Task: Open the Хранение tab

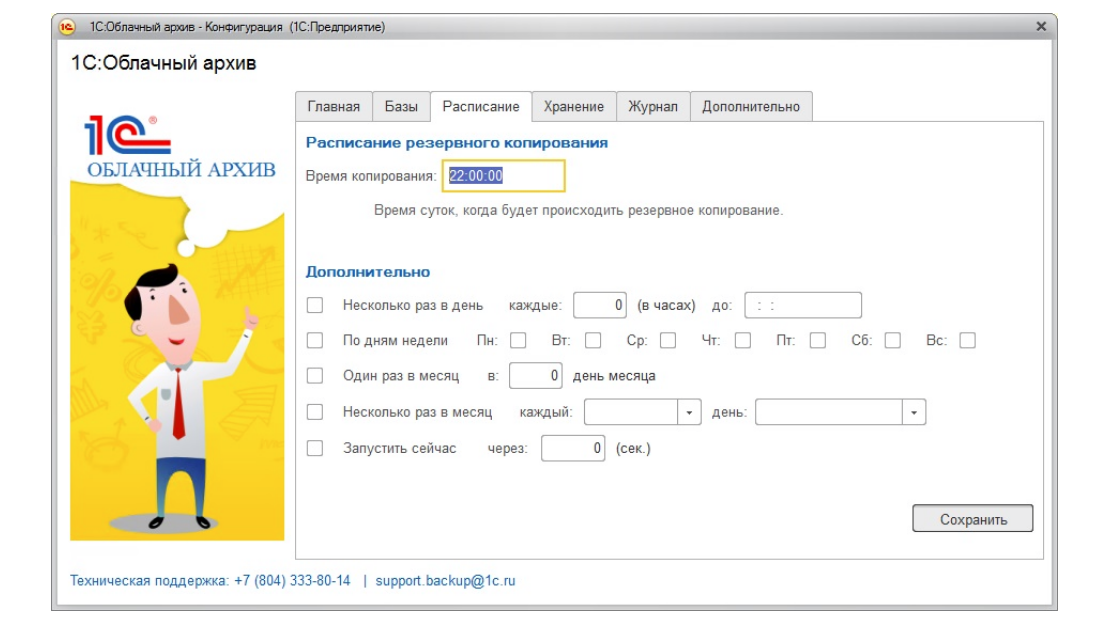Action: tap(574, 107)
